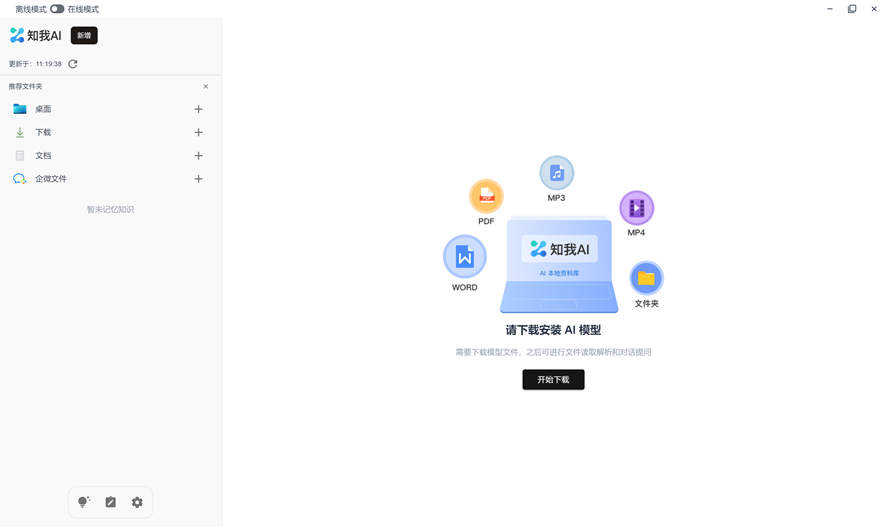Close the 推荐文件夹 section
The height and width of the screenshot is (528, 886).
tap(206, 86)
